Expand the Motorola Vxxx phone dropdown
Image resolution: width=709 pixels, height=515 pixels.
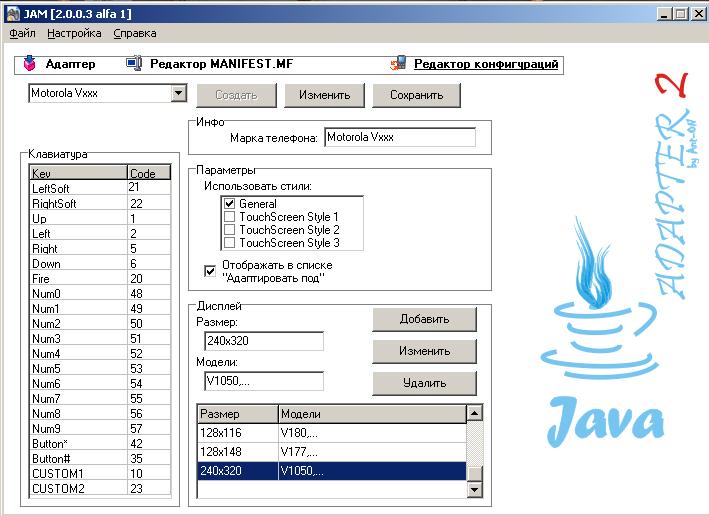point(179,93)
